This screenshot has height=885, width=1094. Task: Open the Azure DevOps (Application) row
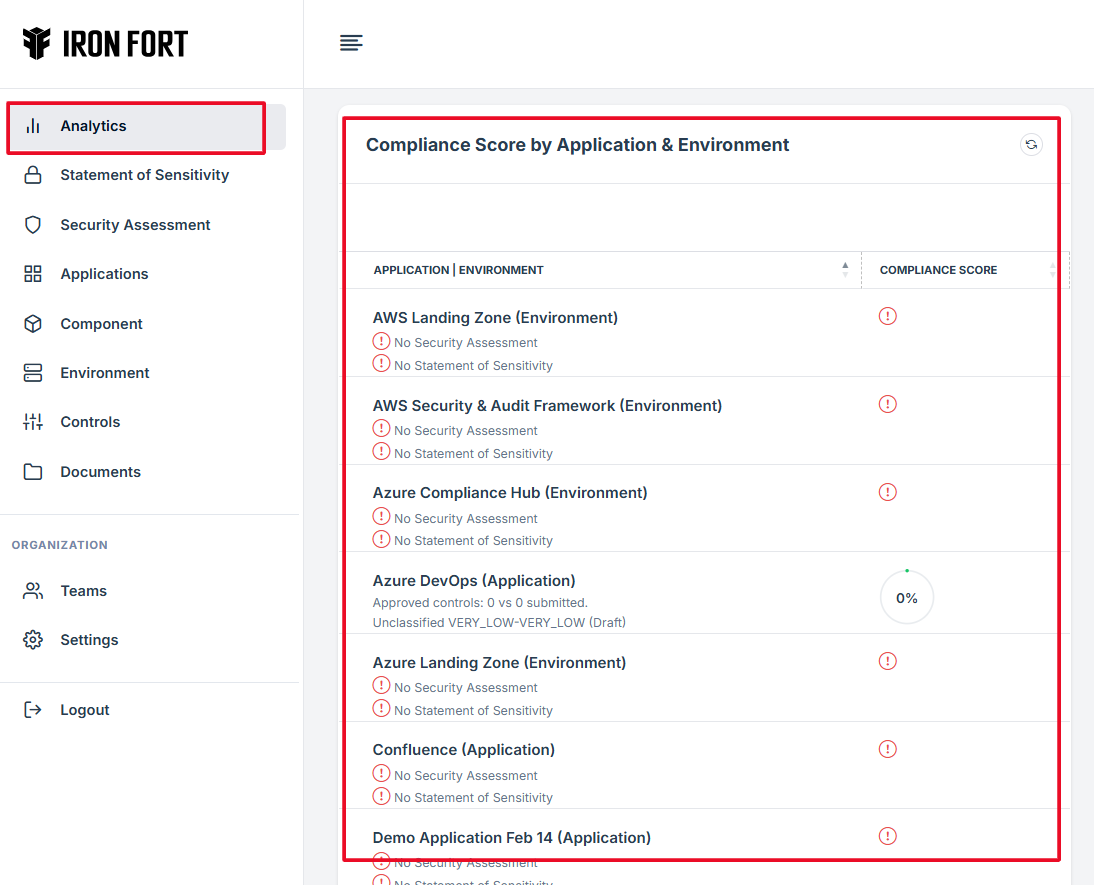point(474,581)
